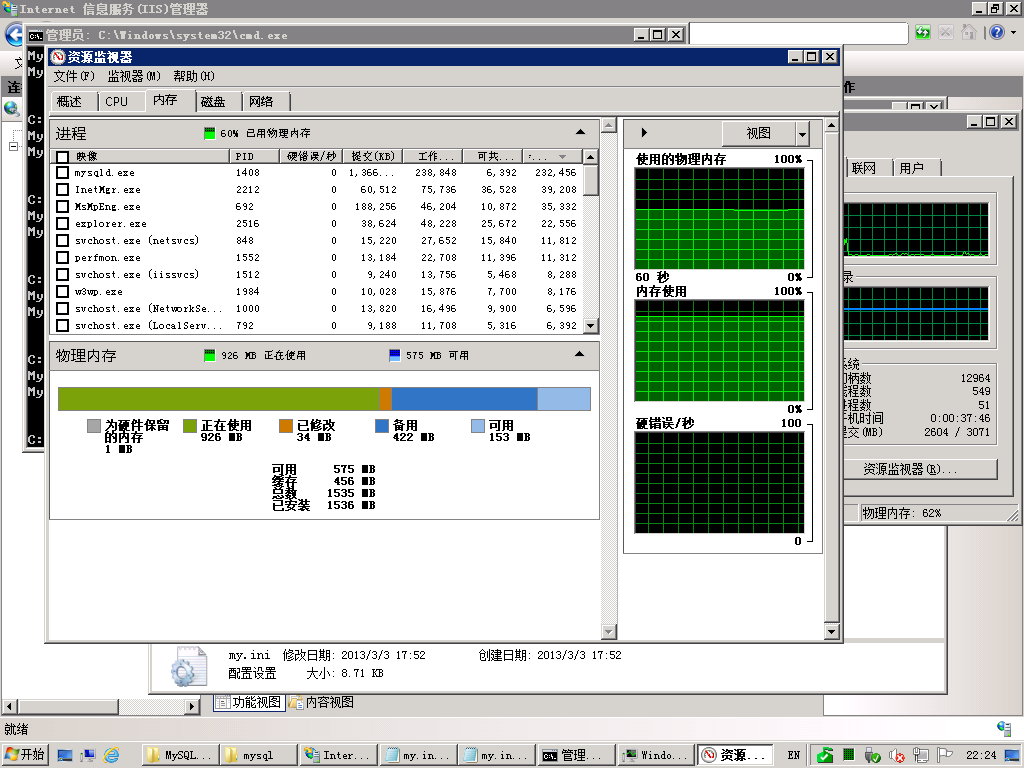Click the muted volume tray icon
This screenshot has width=1024, height=768.
coord(897,756)
